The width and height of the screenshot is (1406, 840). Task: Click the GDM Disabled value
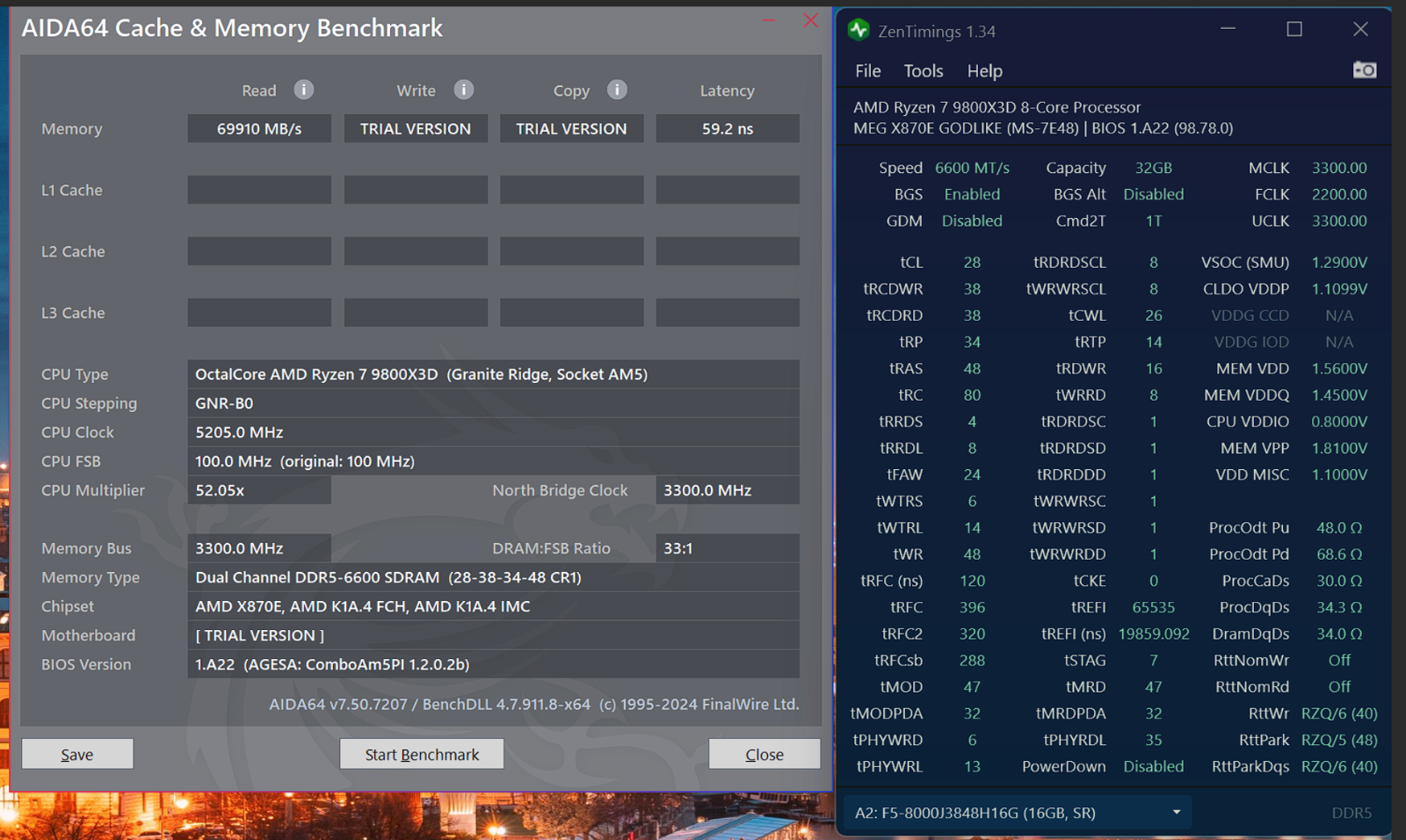(972, 221)
